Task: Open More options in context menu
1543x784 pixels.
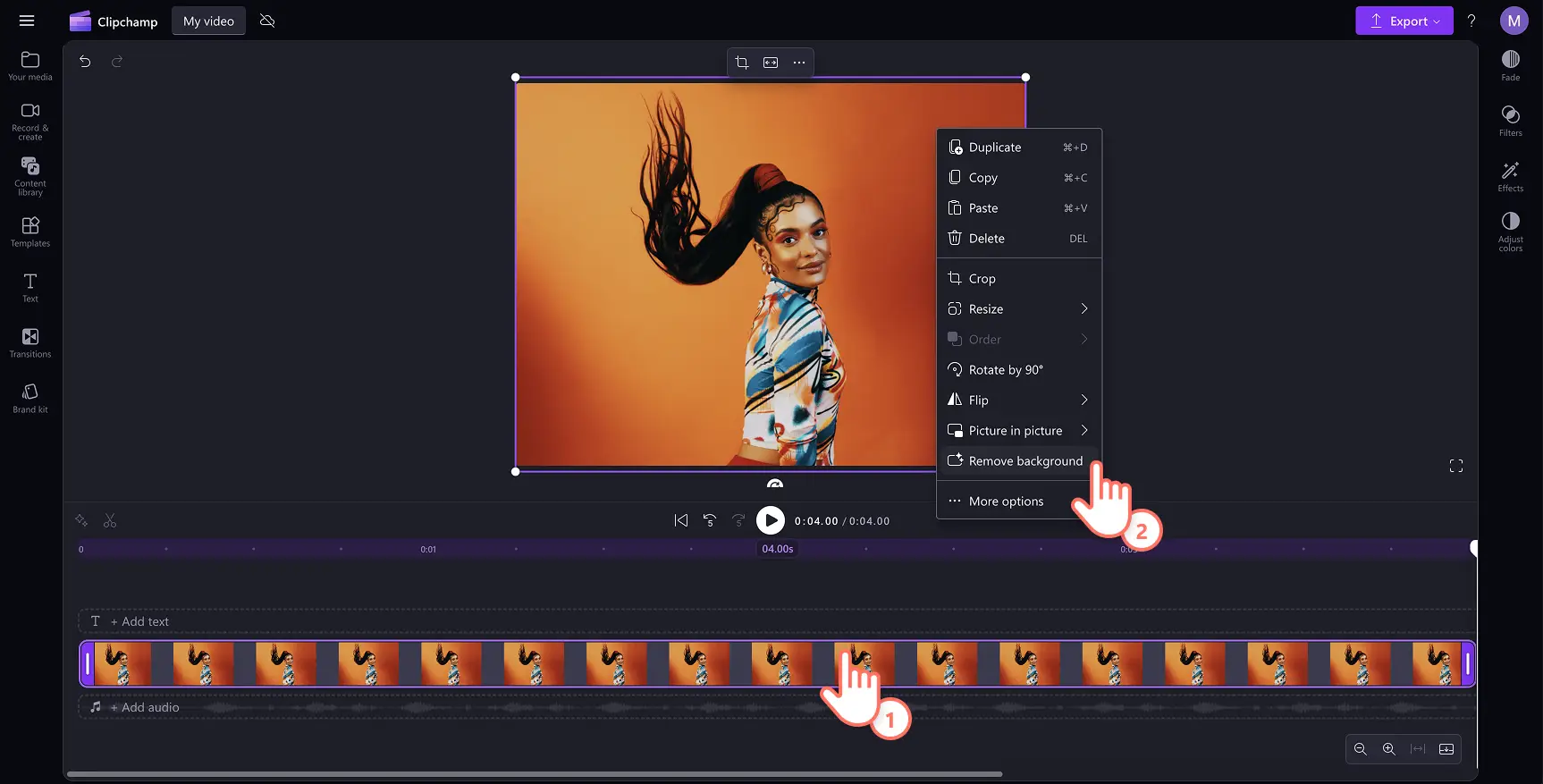Action: pos(1019,502)
